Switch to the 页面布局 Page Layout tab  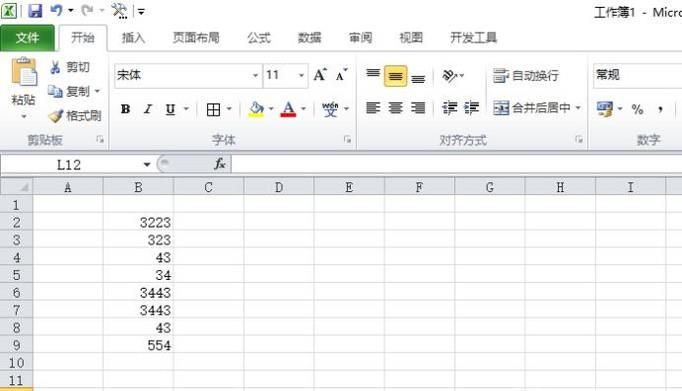point(196,38)
